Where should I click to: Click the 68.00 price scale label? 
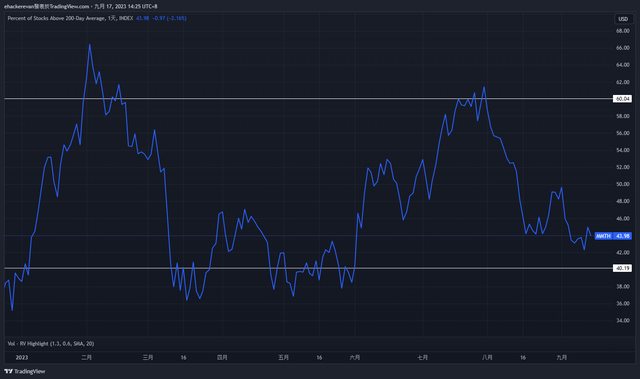623,31
